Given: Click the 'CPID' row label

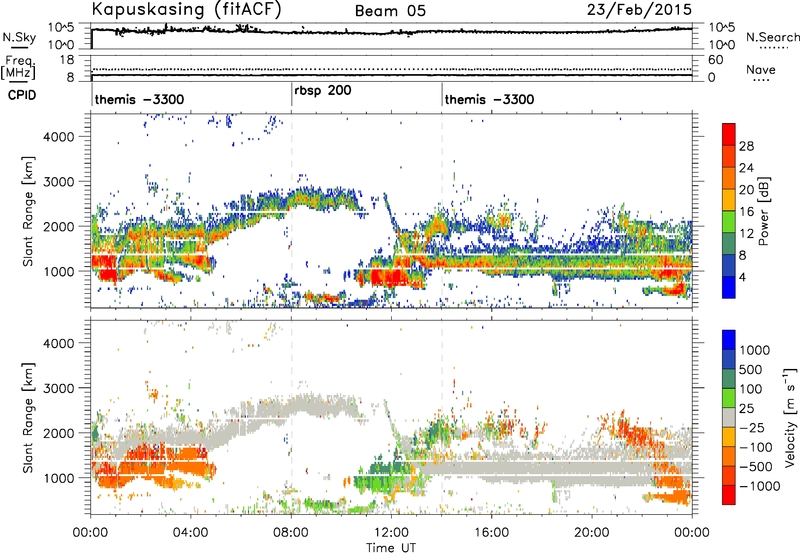Looking at the screenshot, I should 22,95.
